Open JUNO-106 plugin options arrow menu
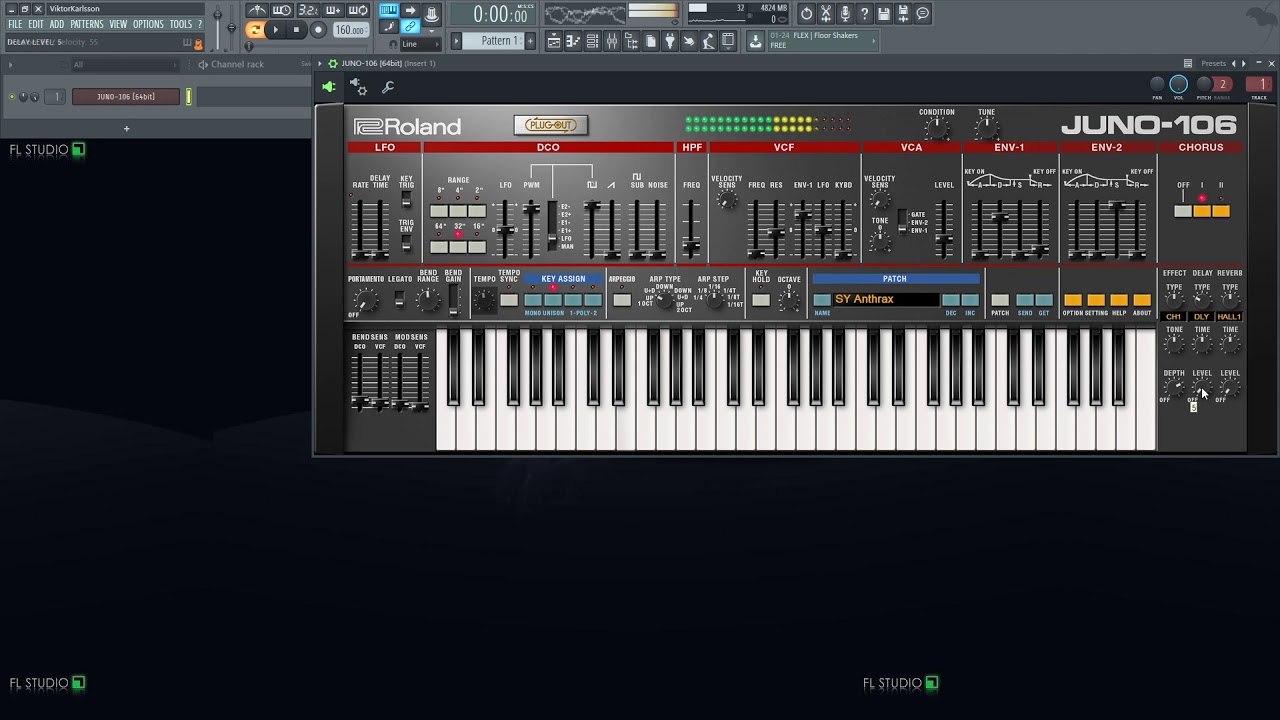The image size is (1280, 720). (x=320, y=63)
